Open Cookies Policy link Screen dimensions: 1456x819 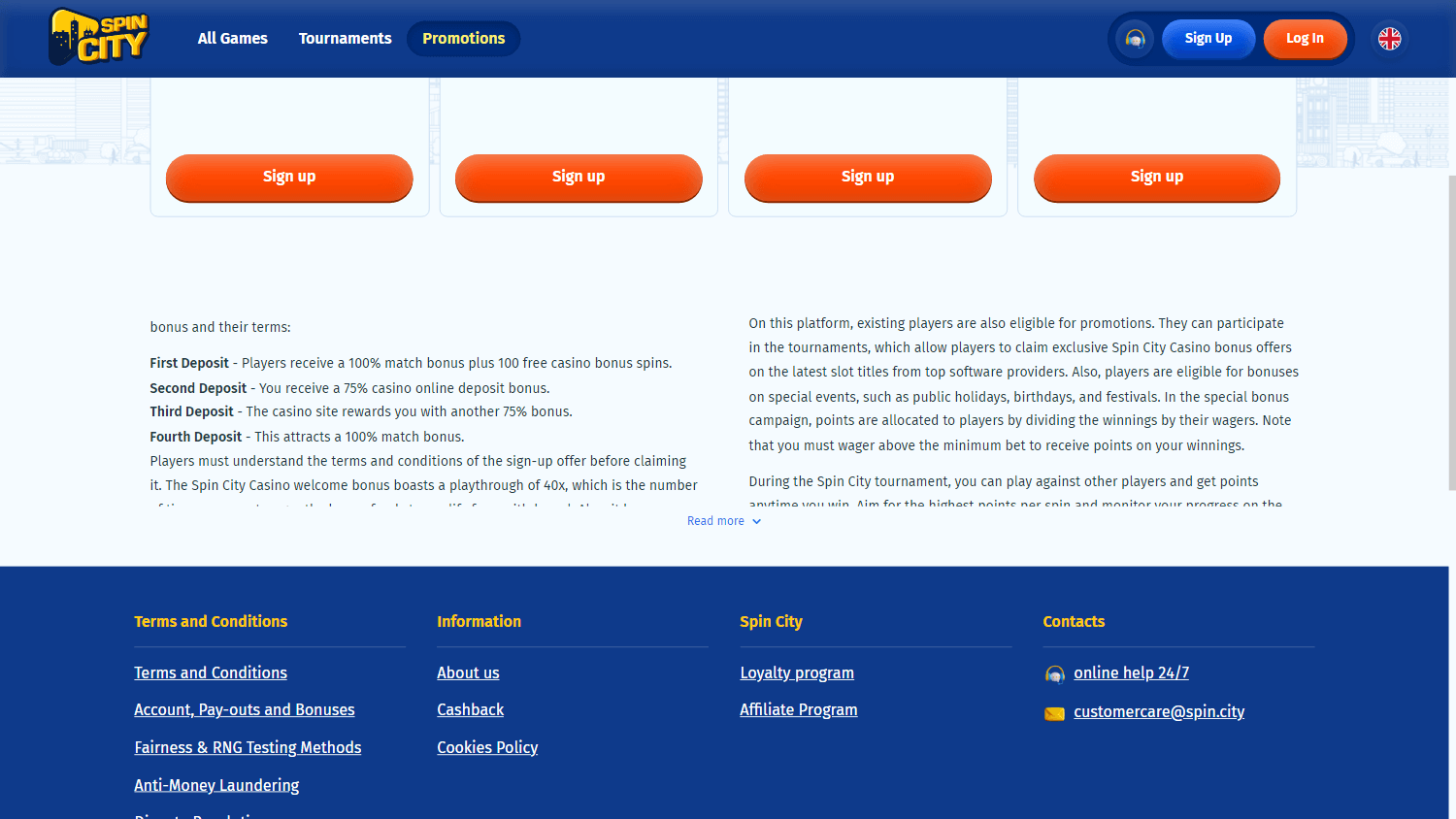487,747
